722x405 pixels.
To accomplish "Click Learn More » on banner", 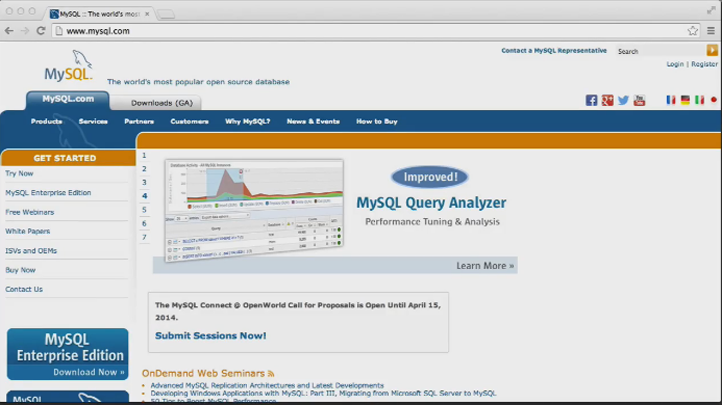I will [x=485, y=266].
